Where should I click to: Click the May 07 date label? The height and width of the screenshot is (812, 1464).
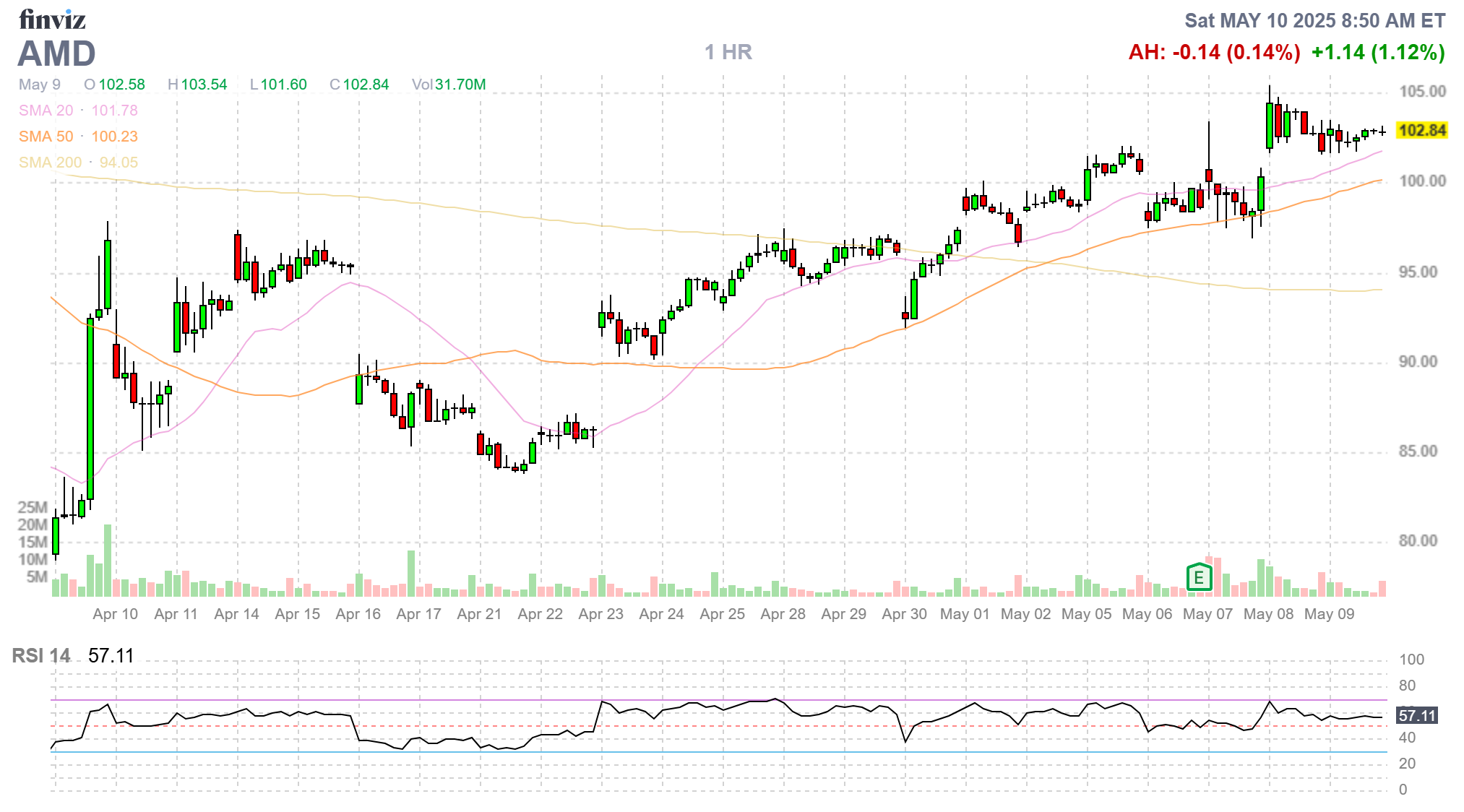pyautogui.click(x=1207, y=614)
